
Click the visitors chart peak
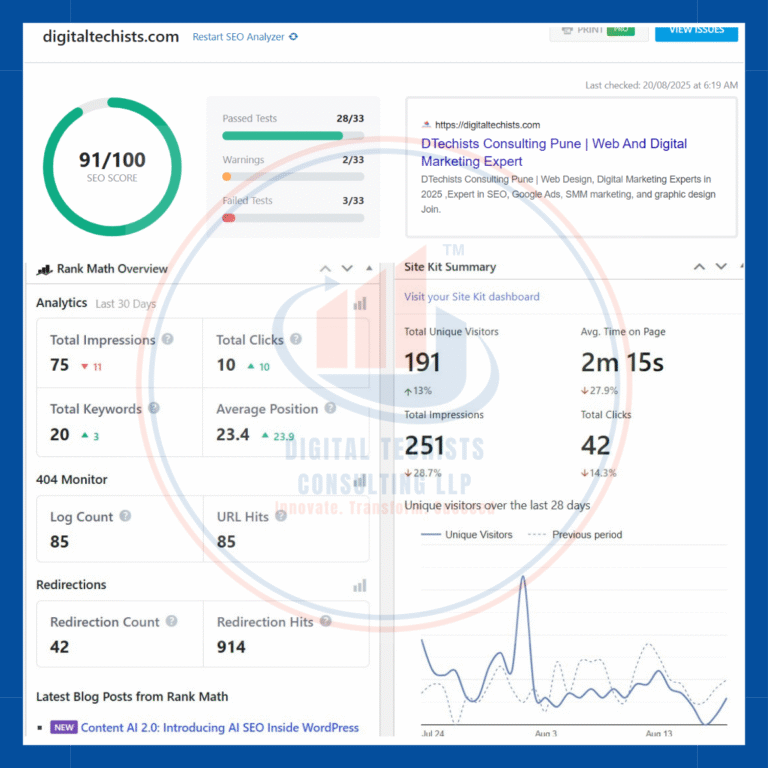523,578
